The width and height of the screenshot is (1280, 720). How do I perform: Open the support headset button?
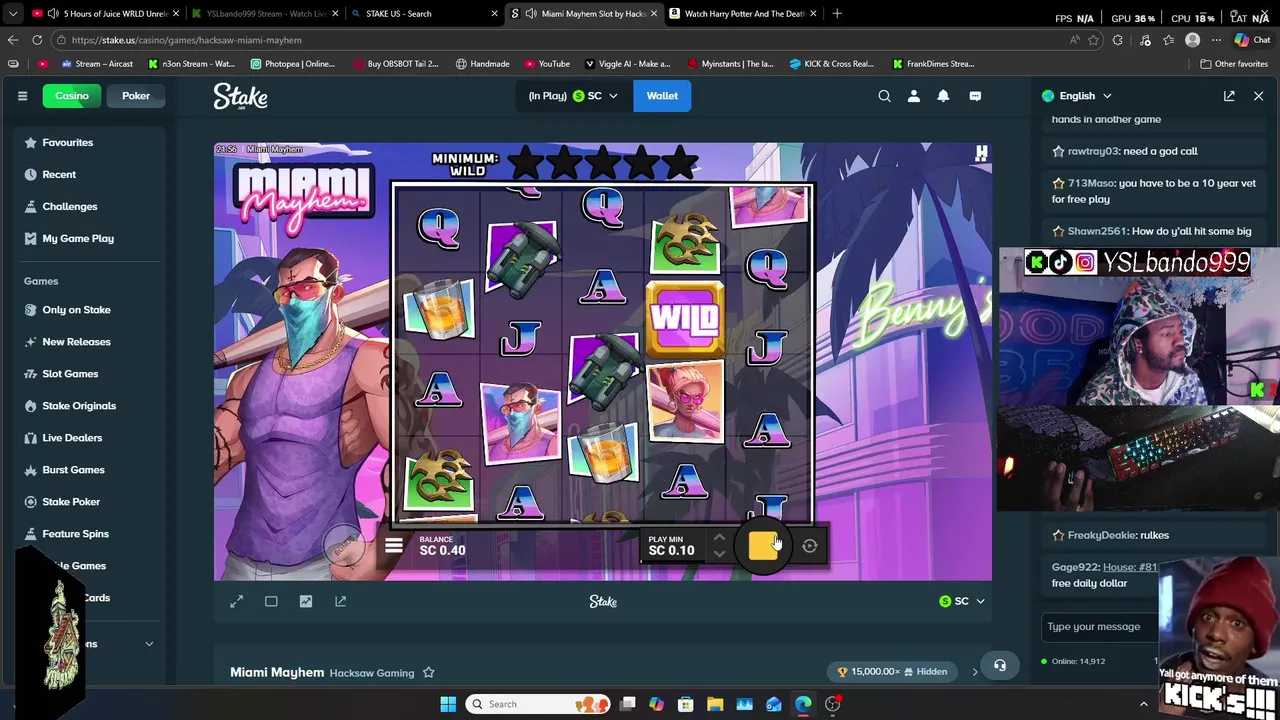pyautogui.click(x=1000, y=665)
